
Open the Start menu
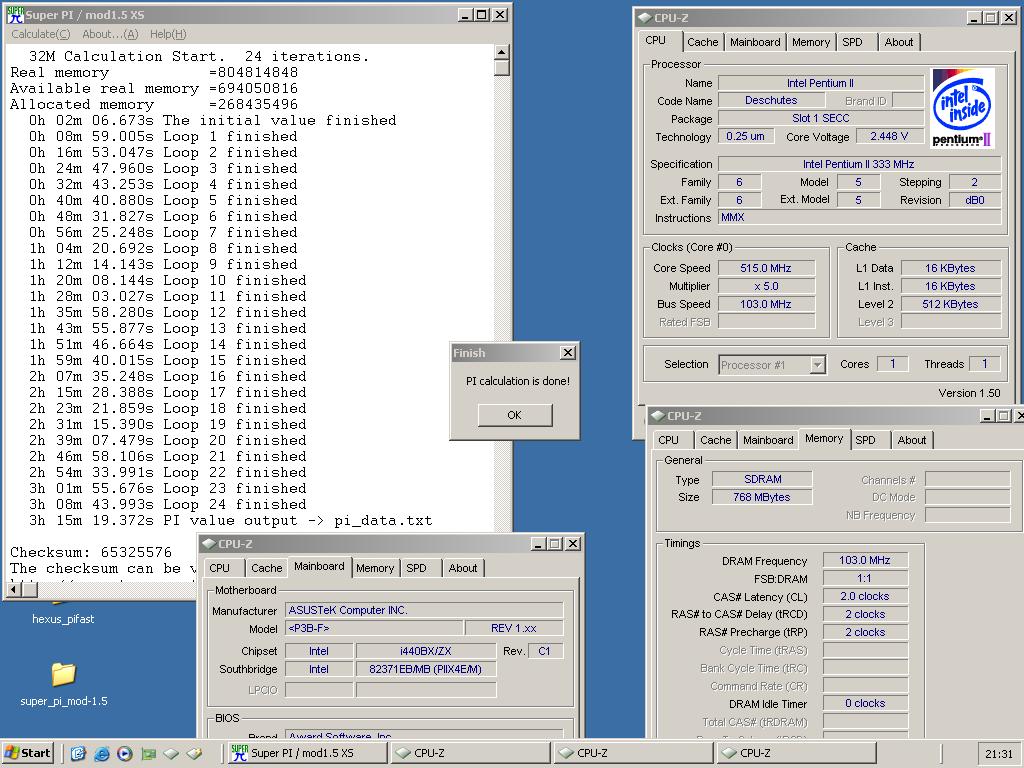click(x=27, y=753)
